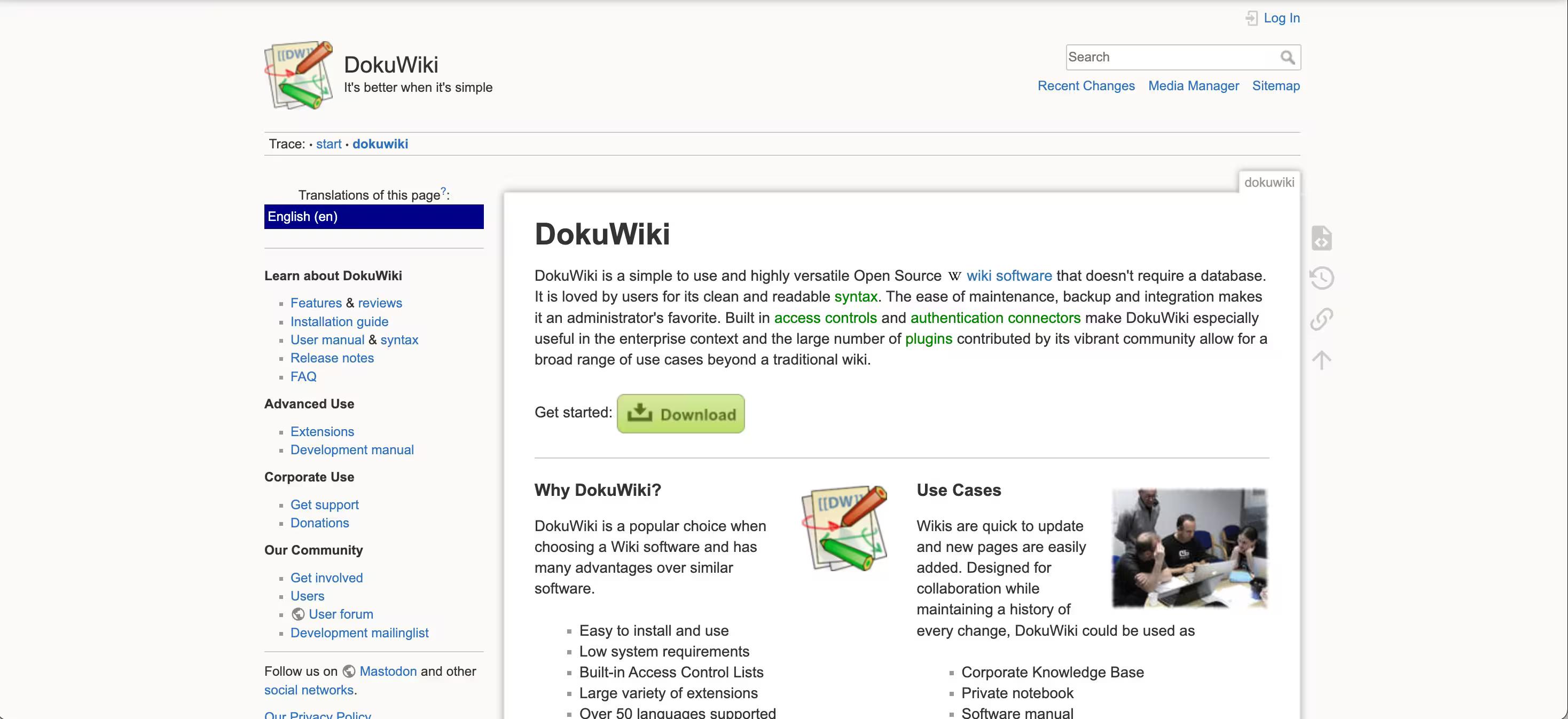
Task: Click the DokuWiki logo in header
Action: click(298, 75)
